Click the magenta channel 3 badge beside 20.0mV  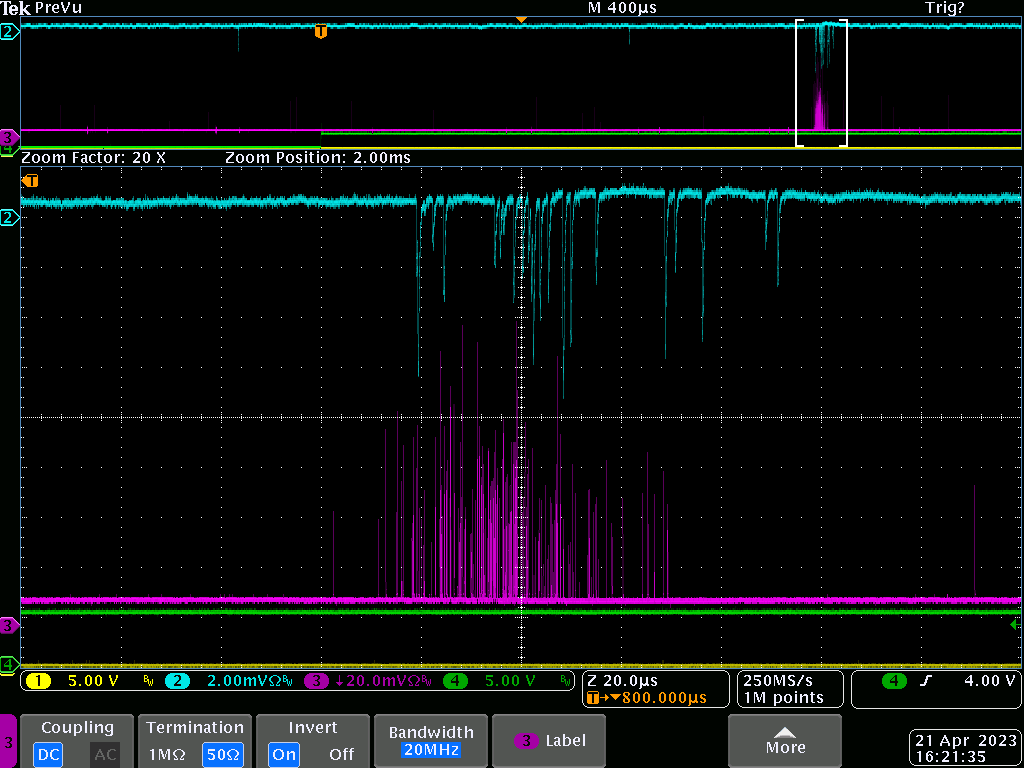click(x=316, y=681)
